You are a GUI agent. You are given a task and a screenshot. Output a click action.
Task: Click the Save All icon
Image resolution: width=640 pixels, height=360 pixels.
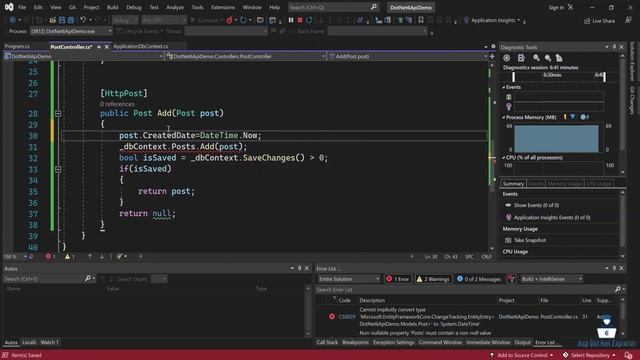click(x=71, y=20)
